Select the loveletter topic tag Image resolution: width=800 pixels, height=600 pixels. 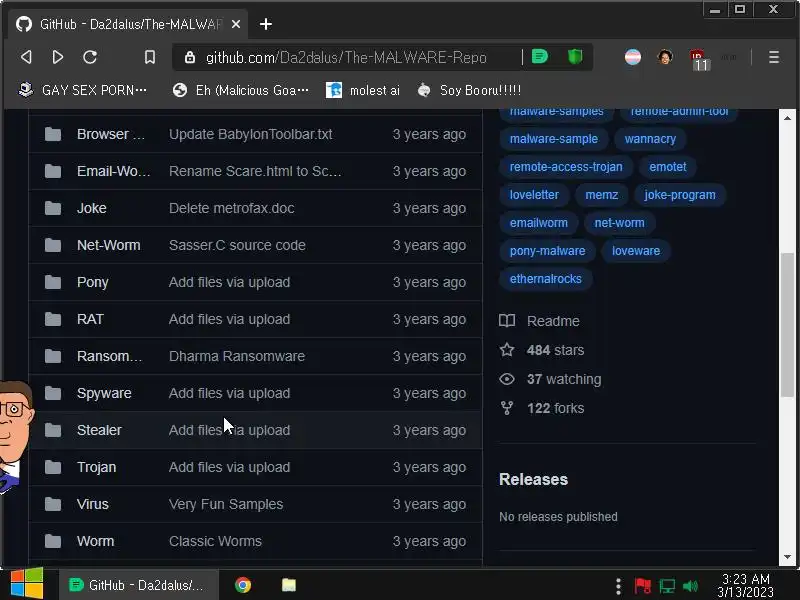(534, 195)
